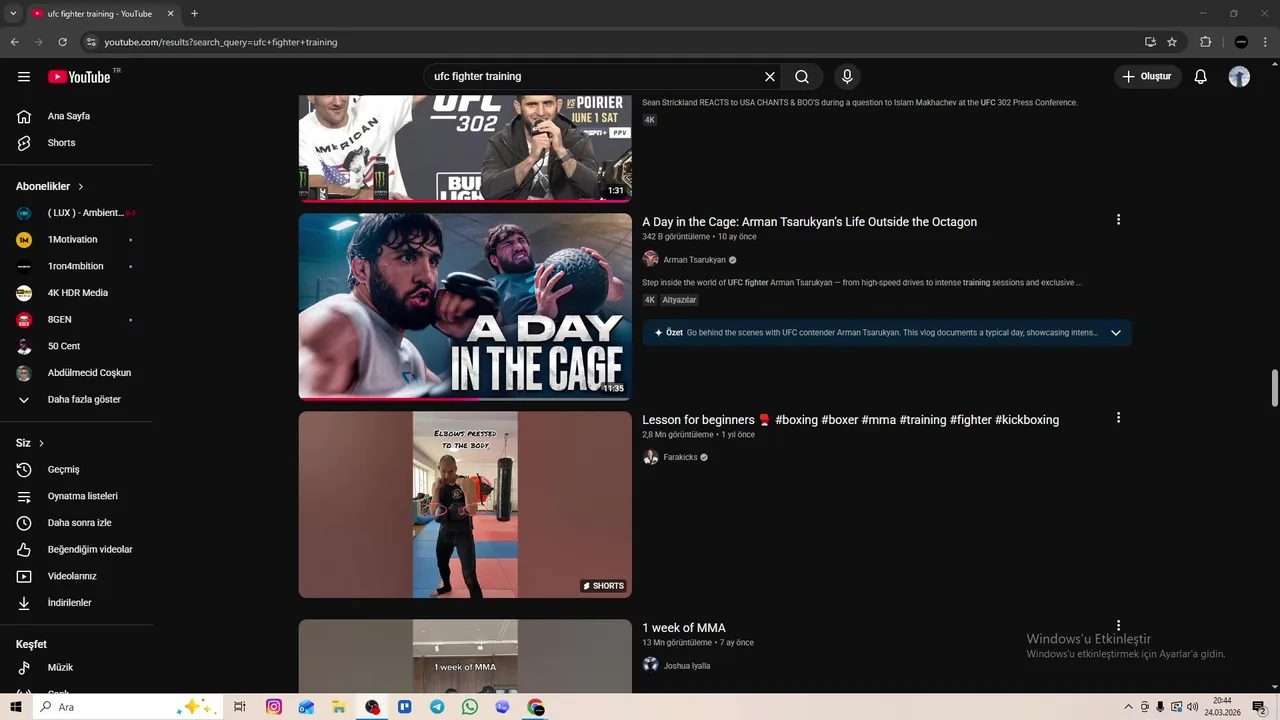Go to the YouTube logo home link
This screenshot has width=1280, height=720.
pos(79,77)
